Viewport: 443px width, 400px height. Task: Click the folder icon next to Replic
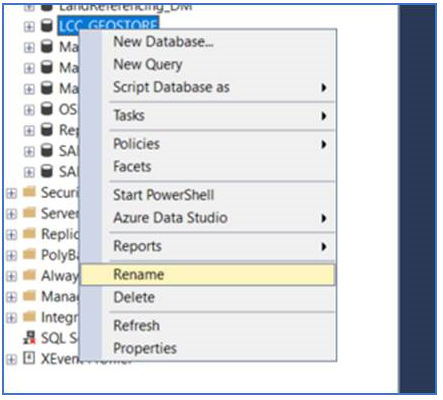tap(29, 234)
